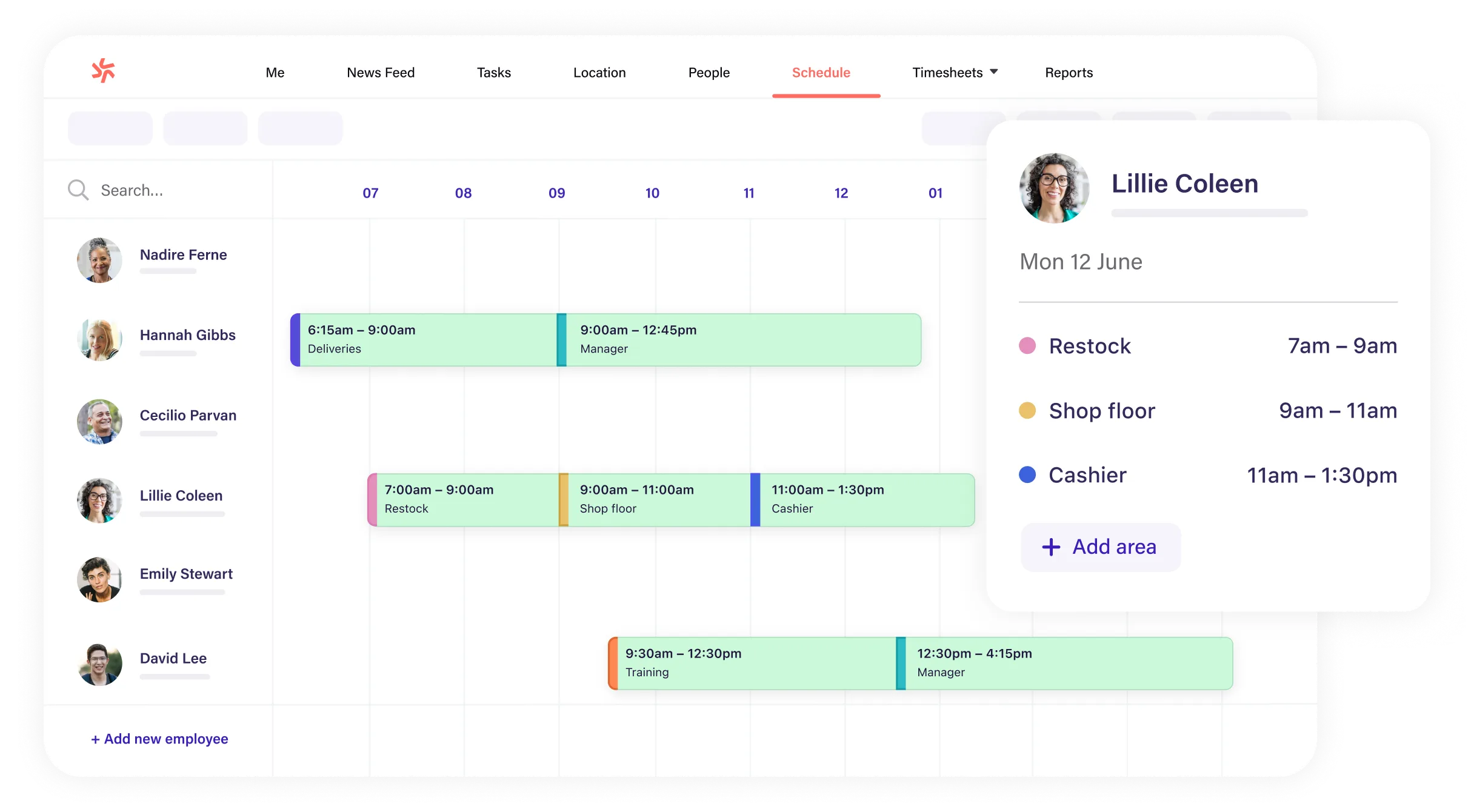Expand the Timesheets dropdown
The height and width of the screenshot is (812, 1474).
993,71
